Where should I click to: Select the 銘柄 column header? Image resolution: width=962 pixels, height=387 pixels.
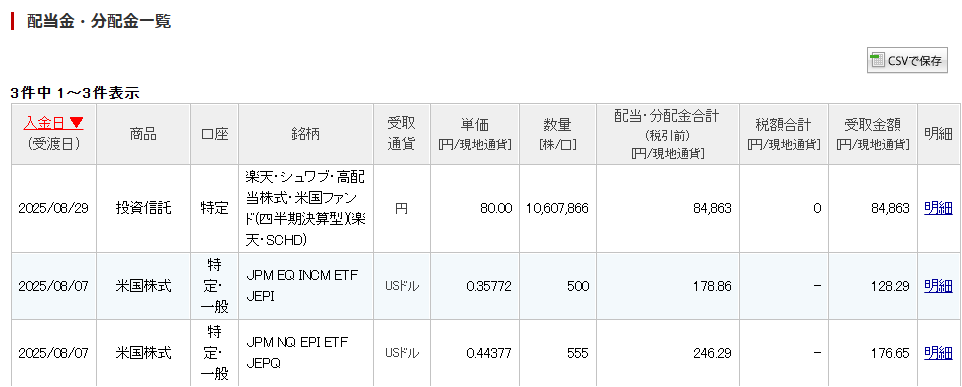(x=306, y=134)
